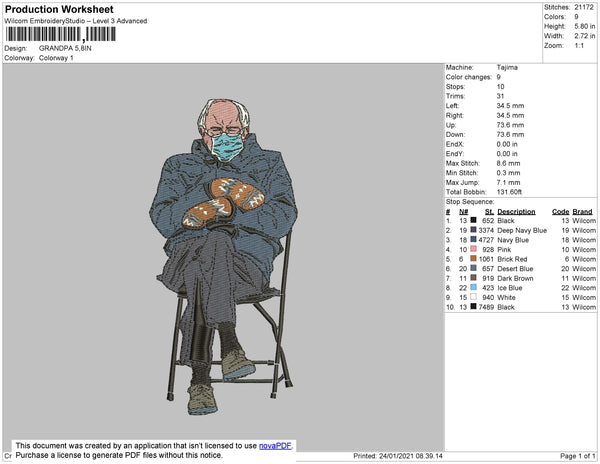Click the Ice Blue description text
This screenshot has width=600, height=464.
pyautogui.click(x=510, y=288)
